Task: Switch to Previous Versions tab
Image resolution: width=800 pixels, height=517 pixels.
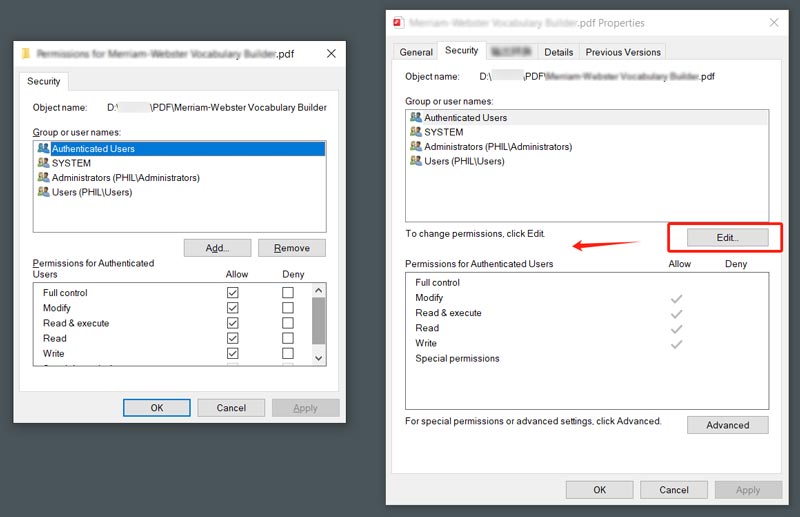Action: (622, 52)
